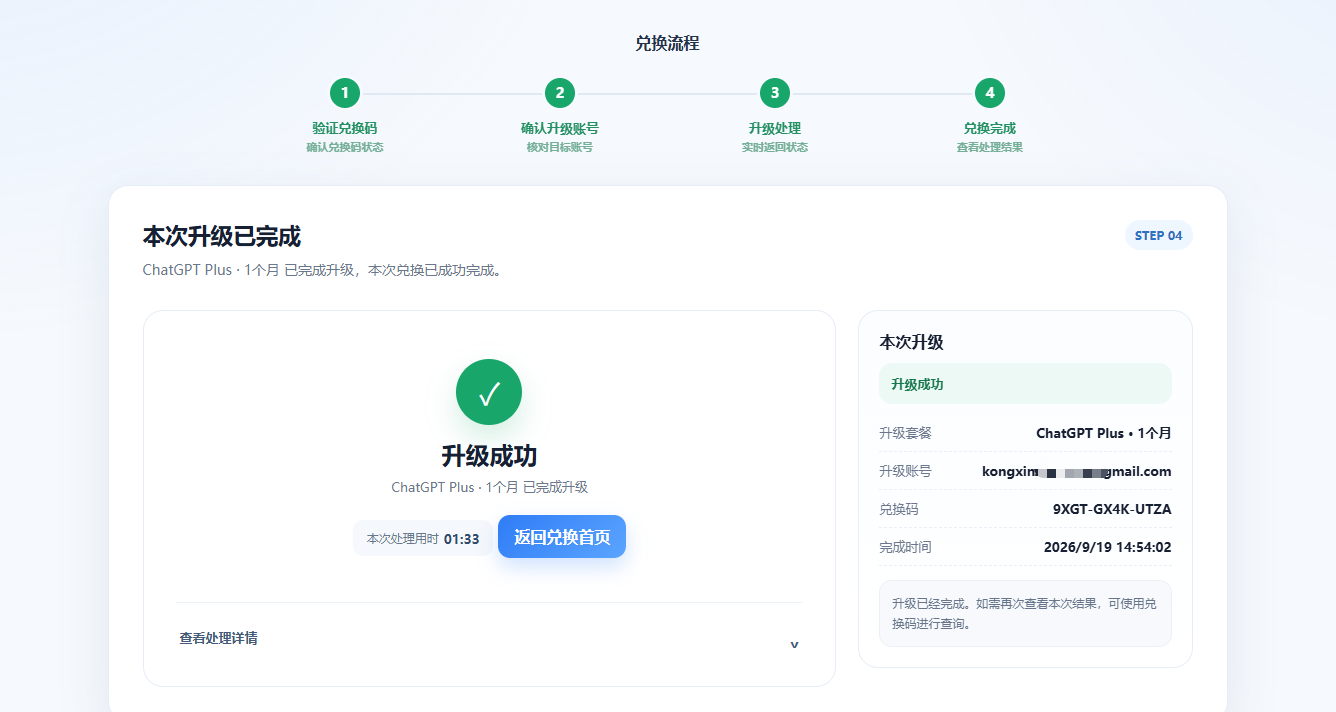
Task: Click the plan value ChatGPT Plus • 1个月
Action: tap(1104, 433)
